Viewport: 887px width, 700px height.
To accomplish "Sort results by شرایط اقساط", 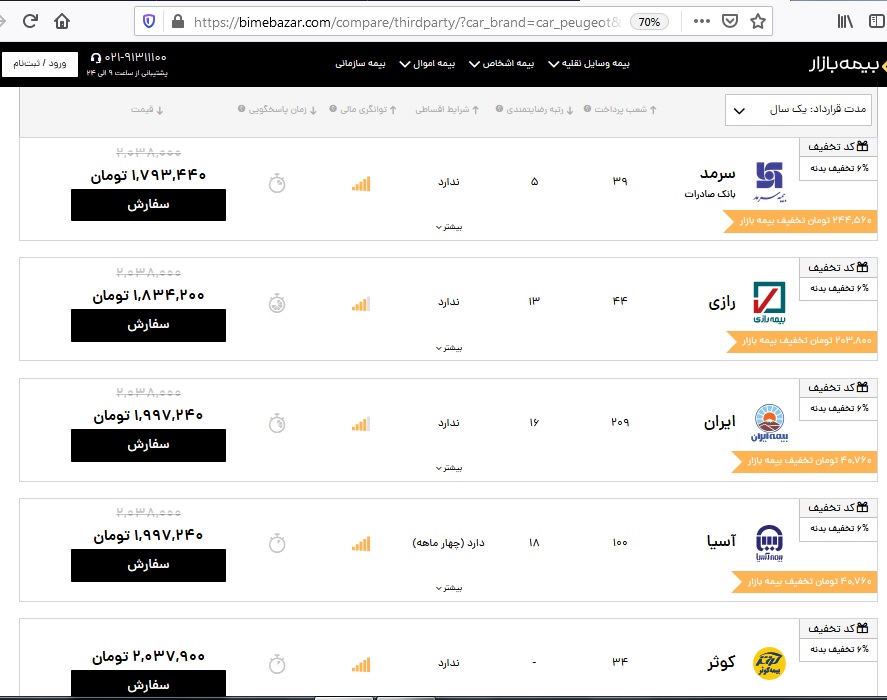I will click(447, 109).
